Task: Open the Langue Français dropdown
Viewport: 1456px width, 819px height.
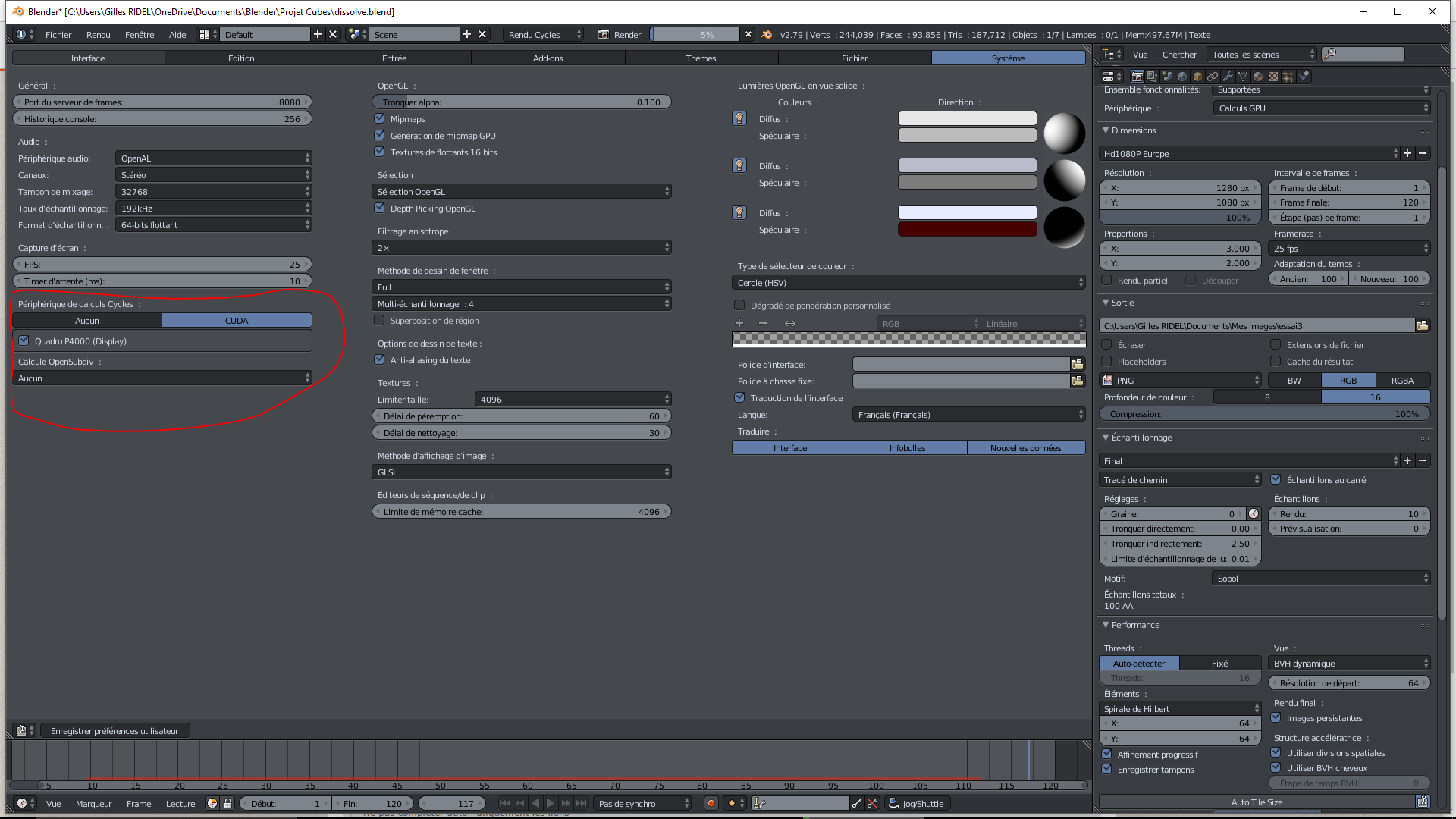Action: pyautogui.click(x=969, y=414)
